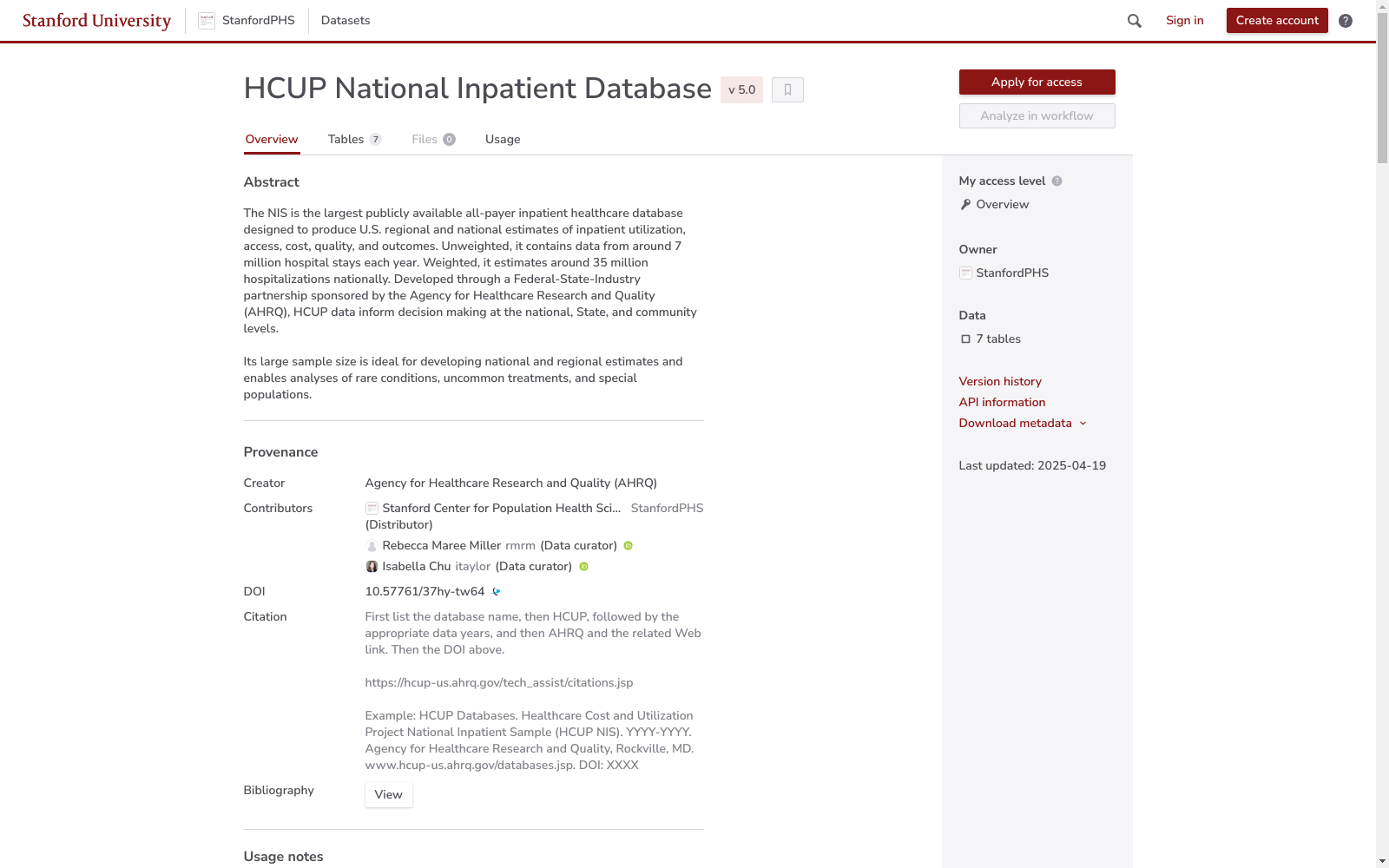Open the Version history link
This screenshot has width=1389, height=868.
pos(1000,382)
